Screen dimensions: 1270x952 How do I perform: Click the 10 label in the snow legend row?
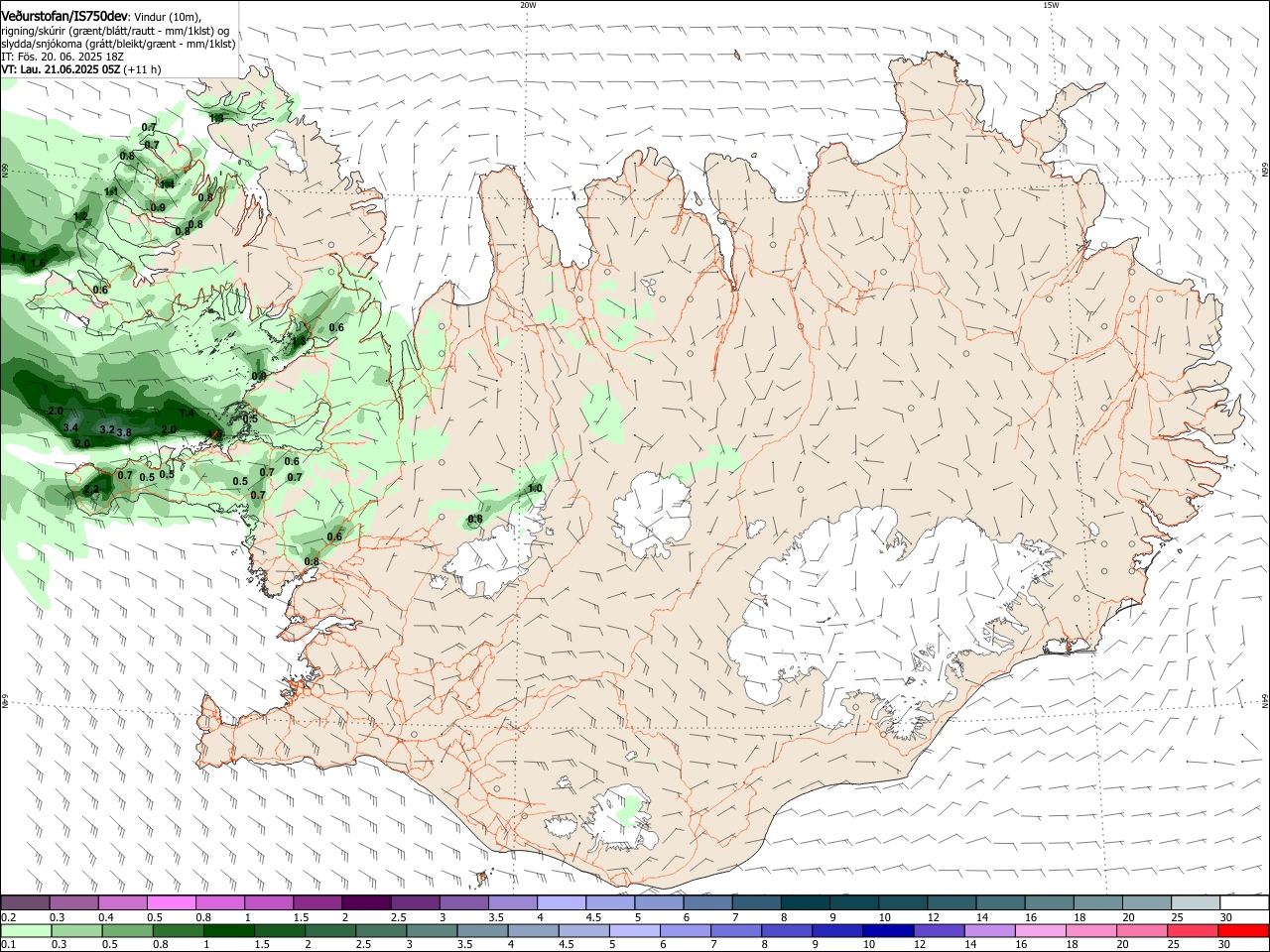click(884, 917)
